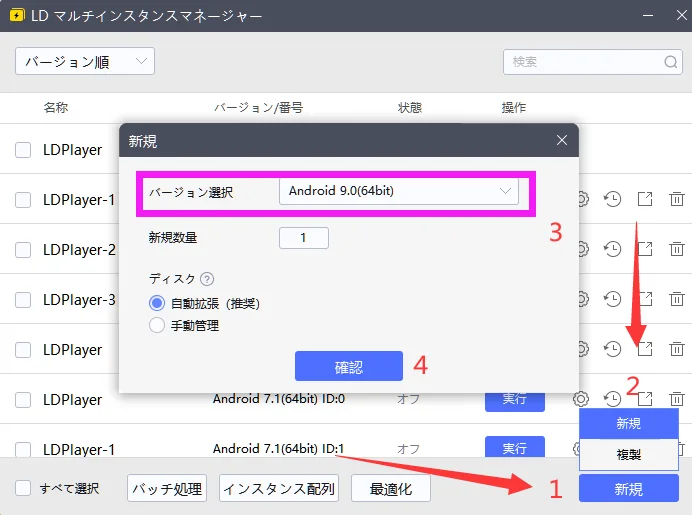The height and width of the screenshot is (515, 692).
Task: Click 実行 for instance ID:0
Action: 515,400
